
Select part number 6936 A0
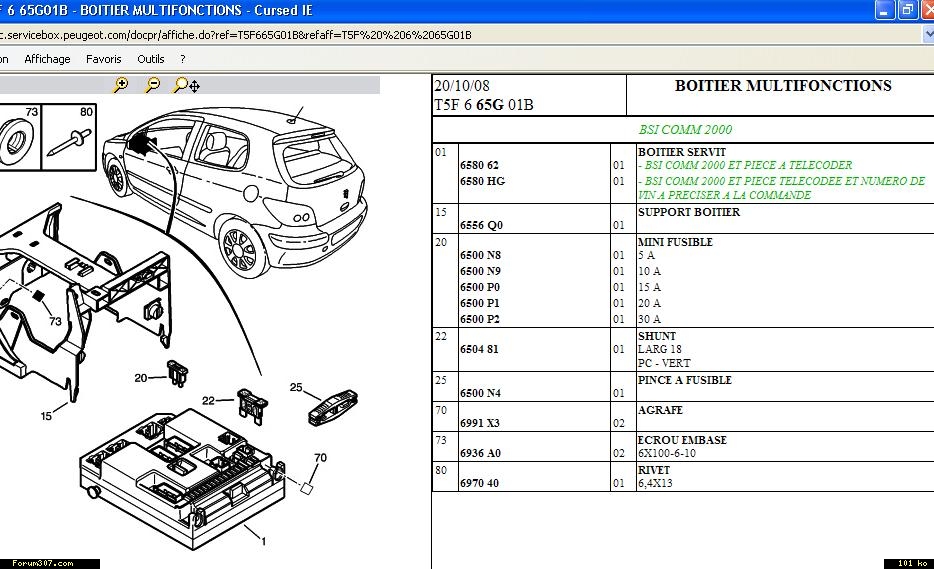pos(480,453)
